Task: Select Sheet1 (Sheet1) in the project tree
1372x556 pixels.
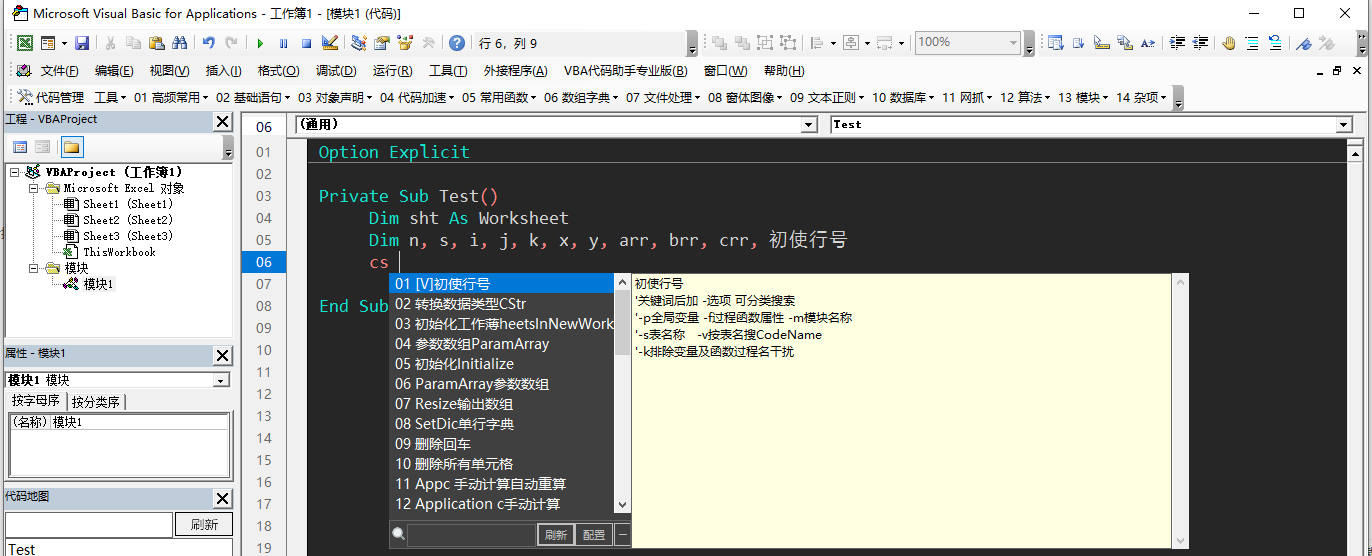Action: pyautogui.click(x=127, y=204)
